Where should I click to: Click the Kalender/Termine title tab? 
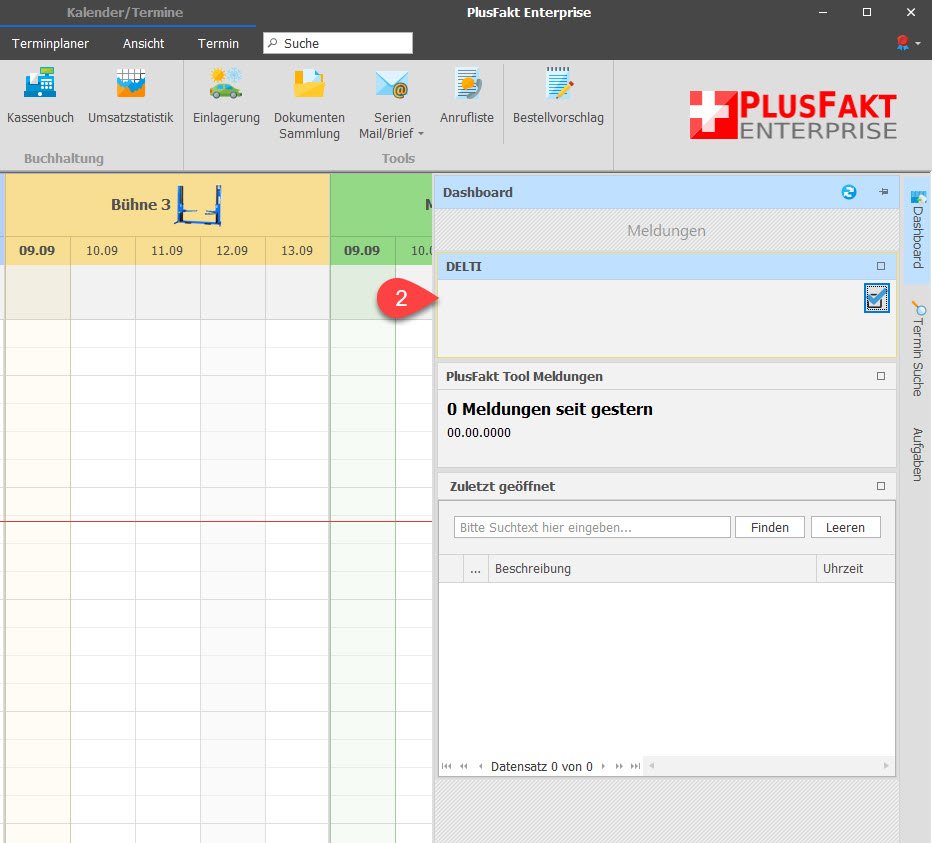(125, 12)
